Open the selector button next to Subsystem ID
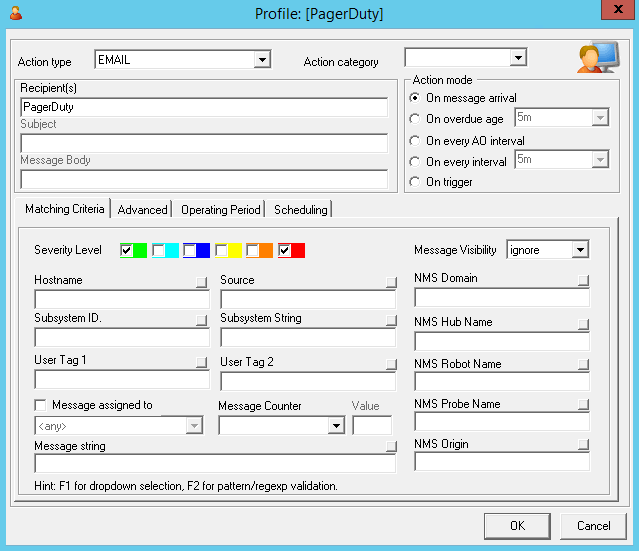 pyautogui.click(x=202, y=320)
